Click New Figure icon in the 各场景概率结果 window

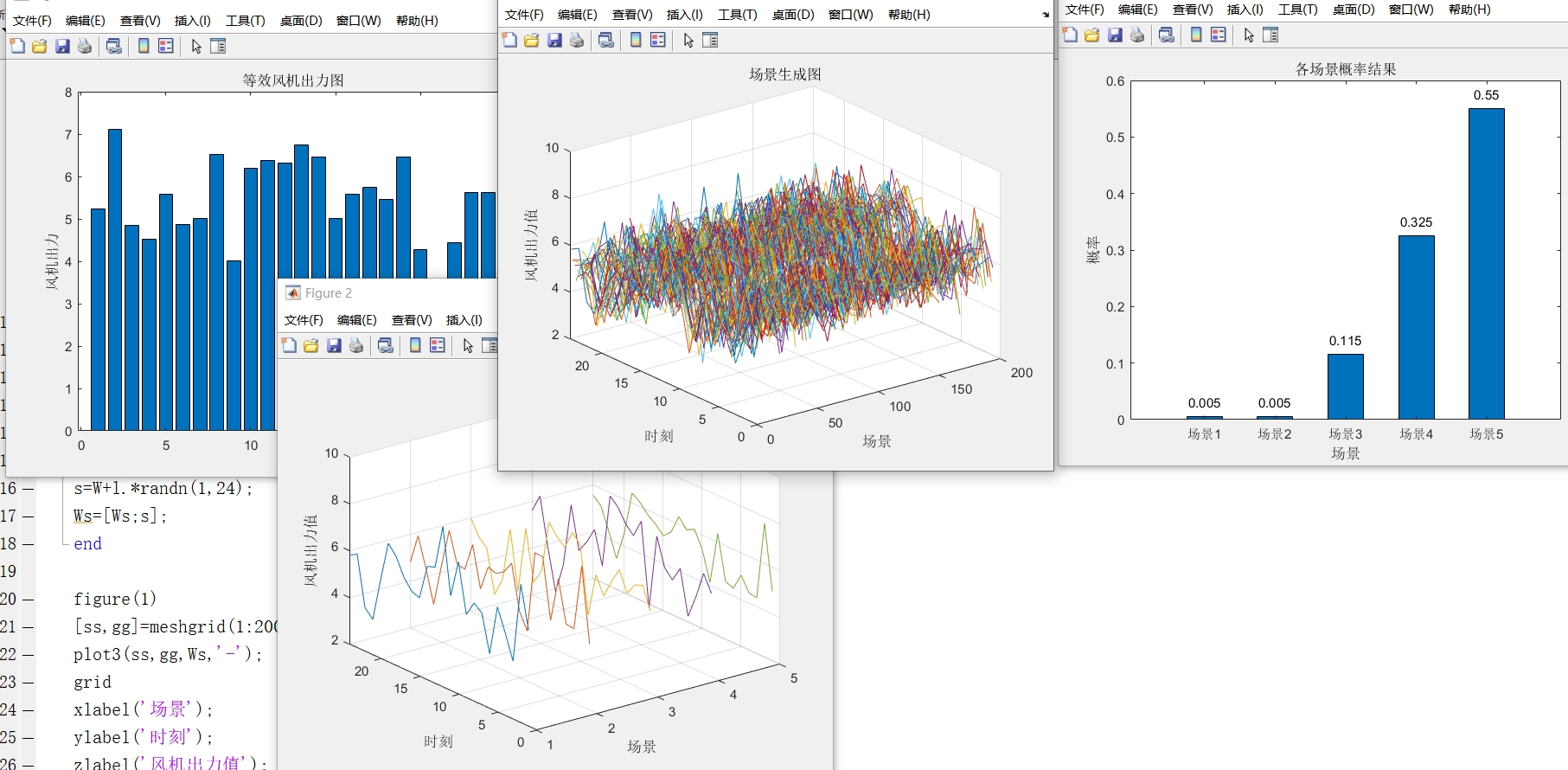1070,35
